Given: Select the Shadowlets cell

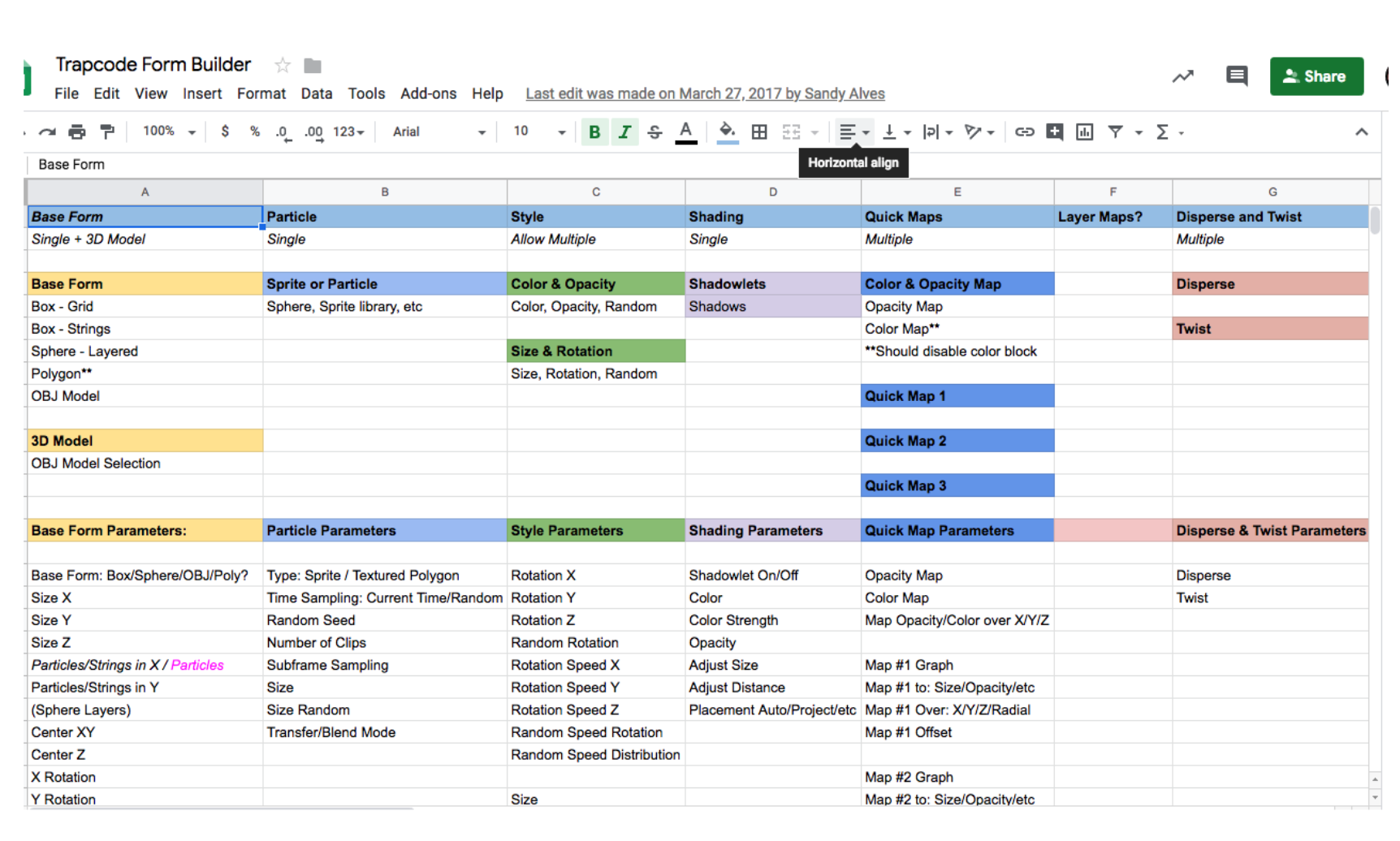Looking at the screenshot, I should [x=773, y=284].
